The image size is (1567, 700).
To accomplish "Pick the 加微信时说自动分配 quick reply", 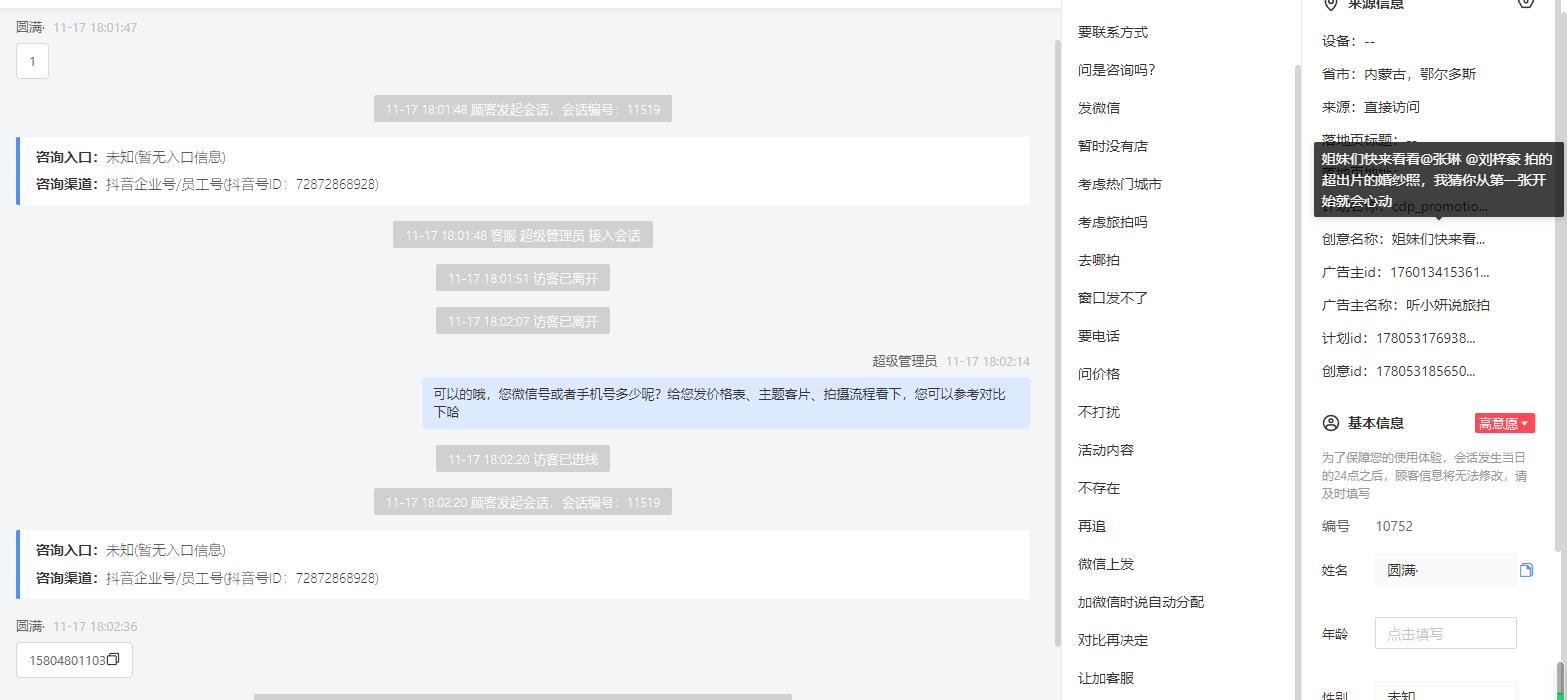I will [x=1141, y=602].
